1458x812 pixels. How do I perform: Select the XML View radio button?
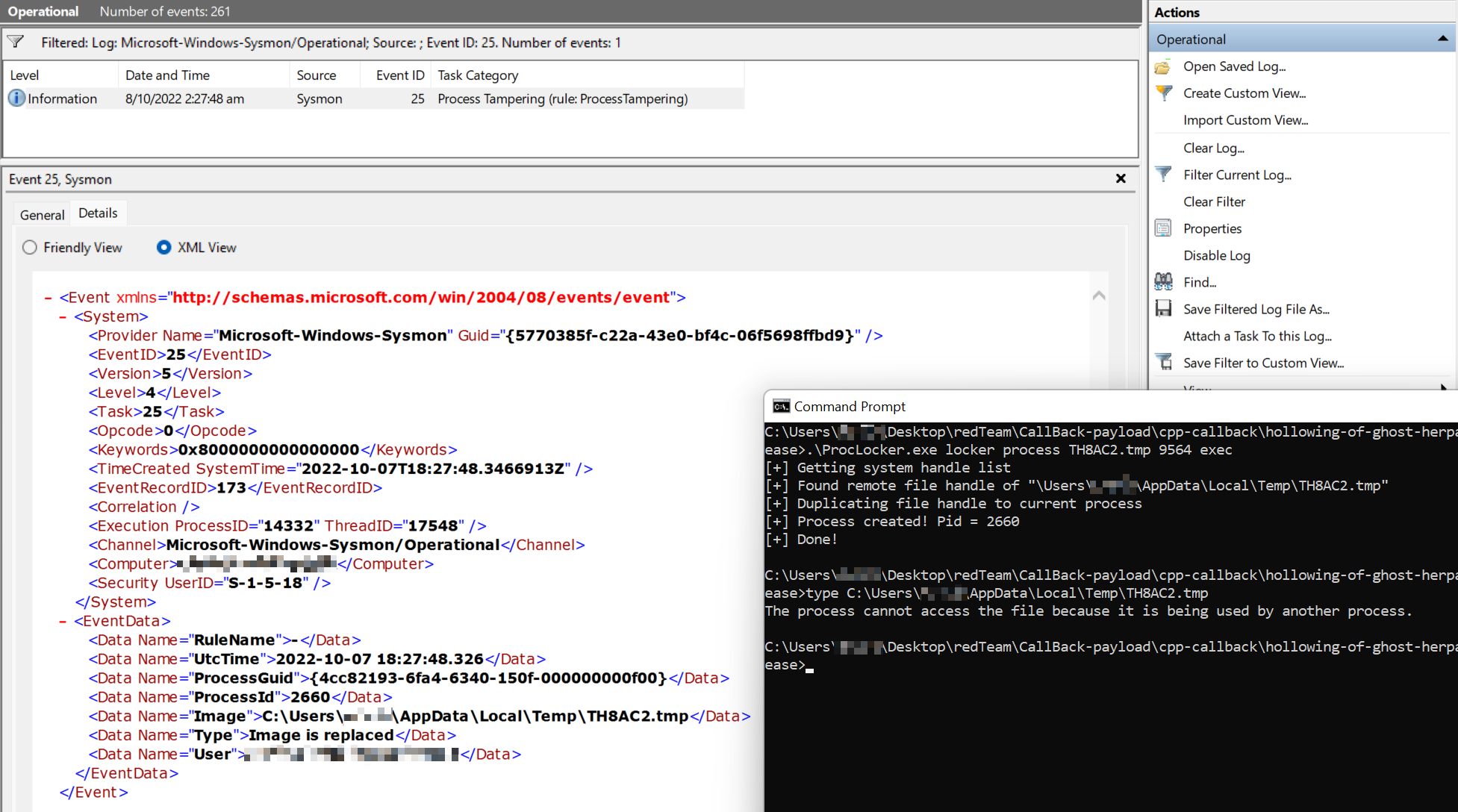[x=163, y=248]
